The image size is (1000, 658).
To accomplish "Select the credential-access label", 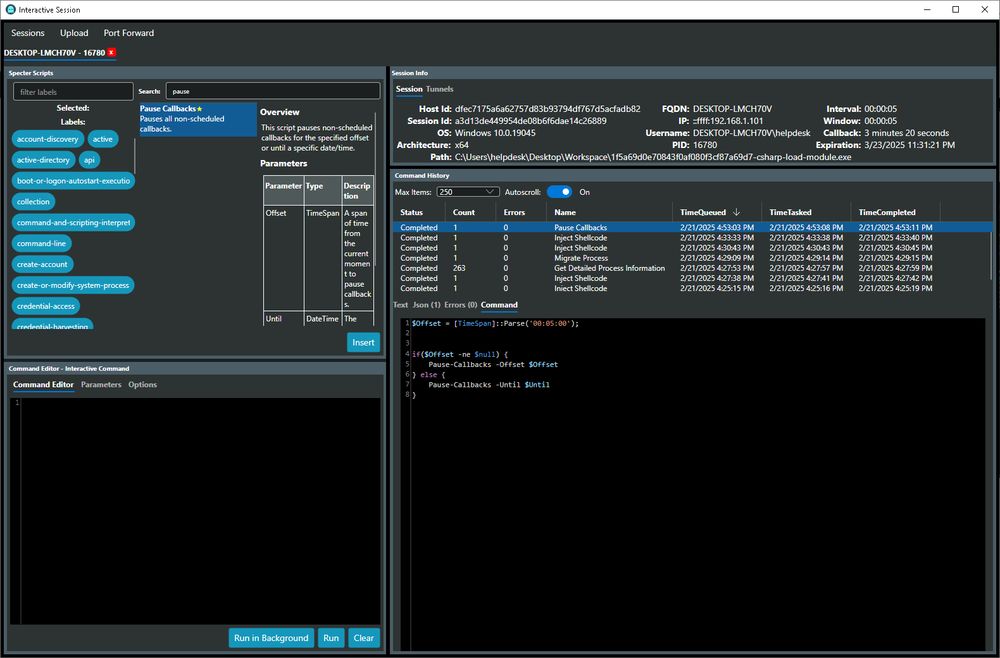I will tap(46, 306).
